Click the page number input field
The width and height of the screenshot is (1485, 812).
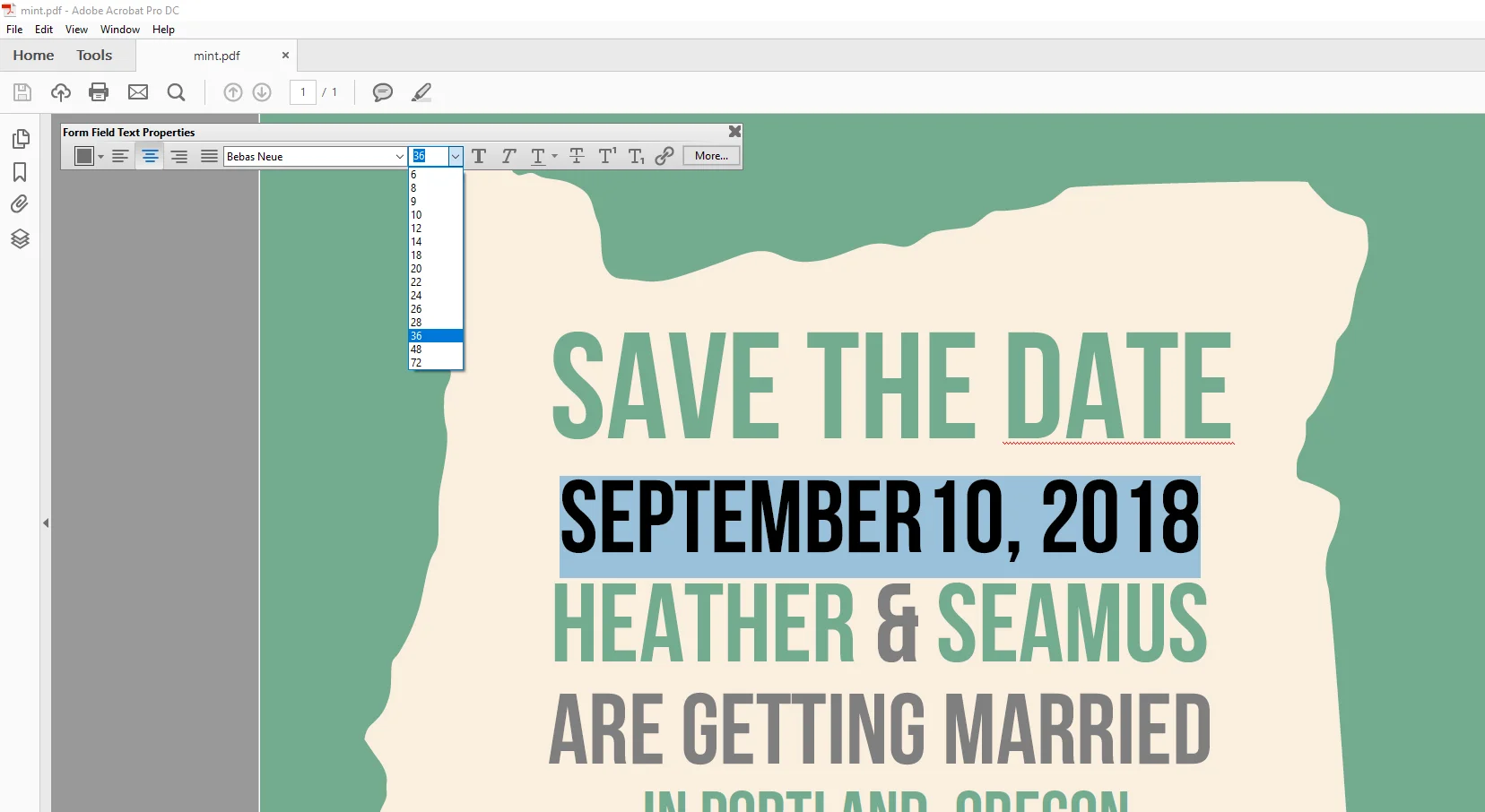303,92
